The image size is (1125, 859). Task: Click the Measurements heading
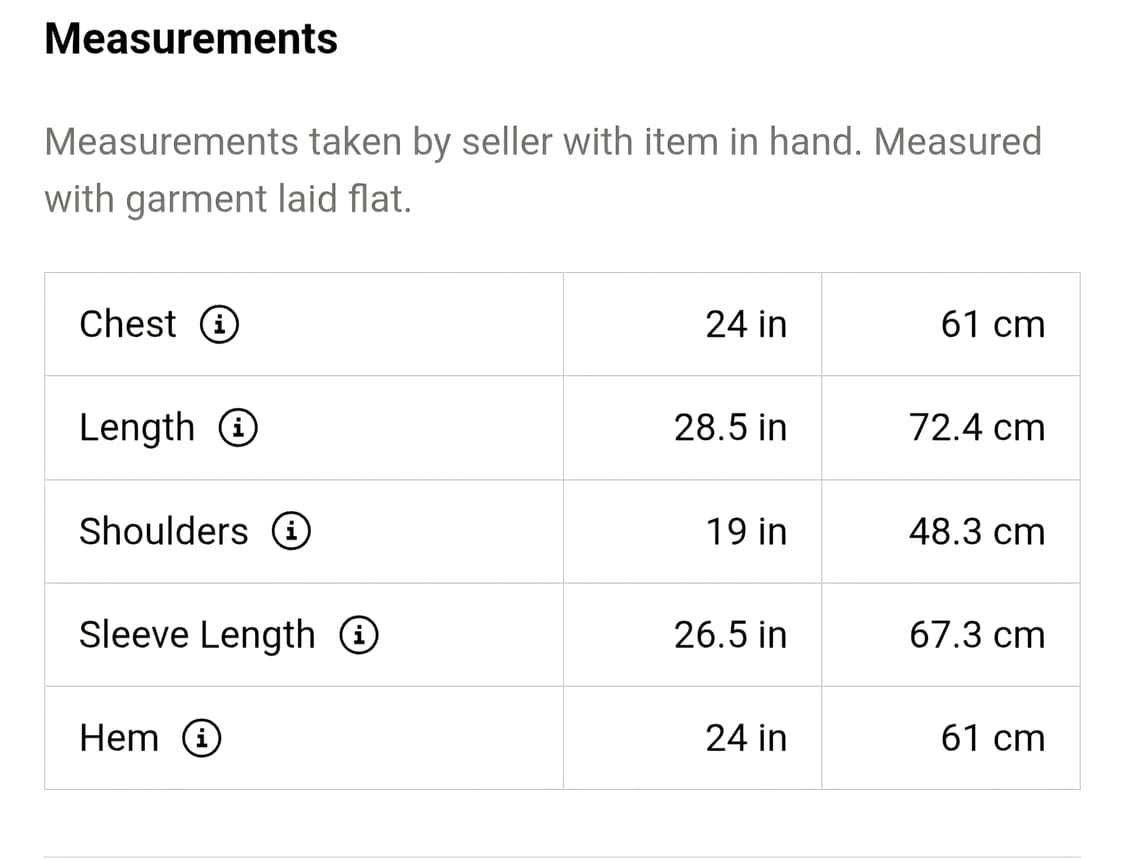point(191,39)
